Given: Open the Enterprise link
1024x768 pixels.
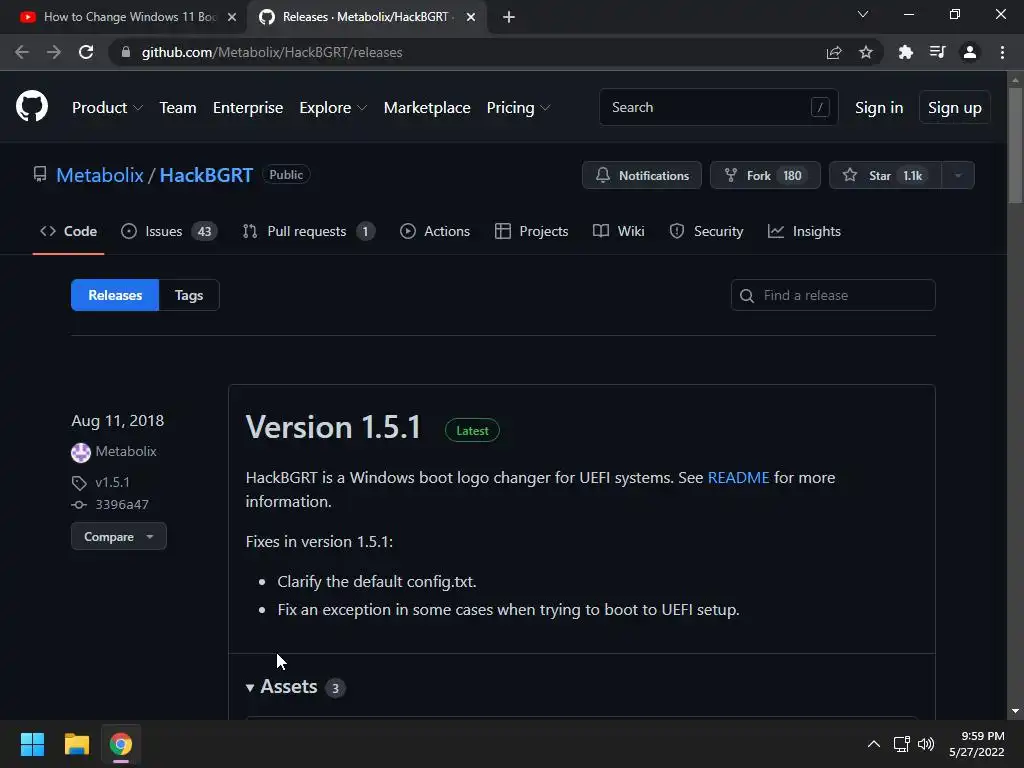Looking at the screenshot, I should (x=248, y=107).
